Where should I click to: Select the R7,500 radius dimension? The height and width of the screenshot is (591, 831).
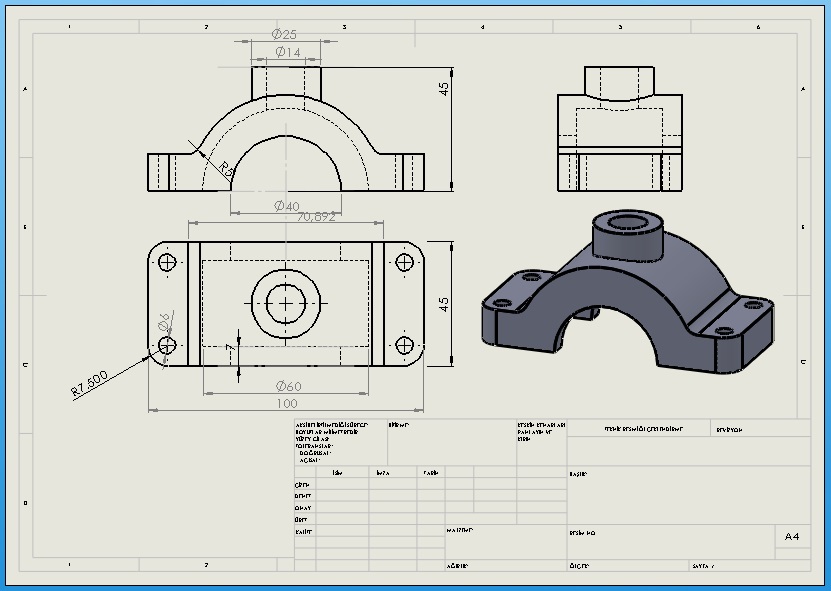pyautogui.click(x=89, y=385)
